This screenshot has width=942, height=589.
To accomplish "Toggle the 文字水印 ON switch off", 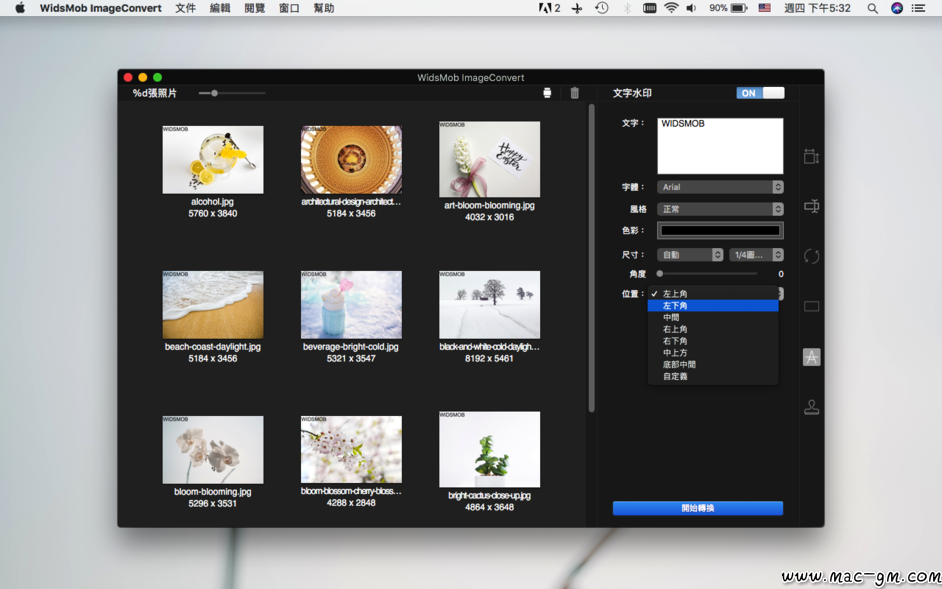I will [x=760, y=93].
